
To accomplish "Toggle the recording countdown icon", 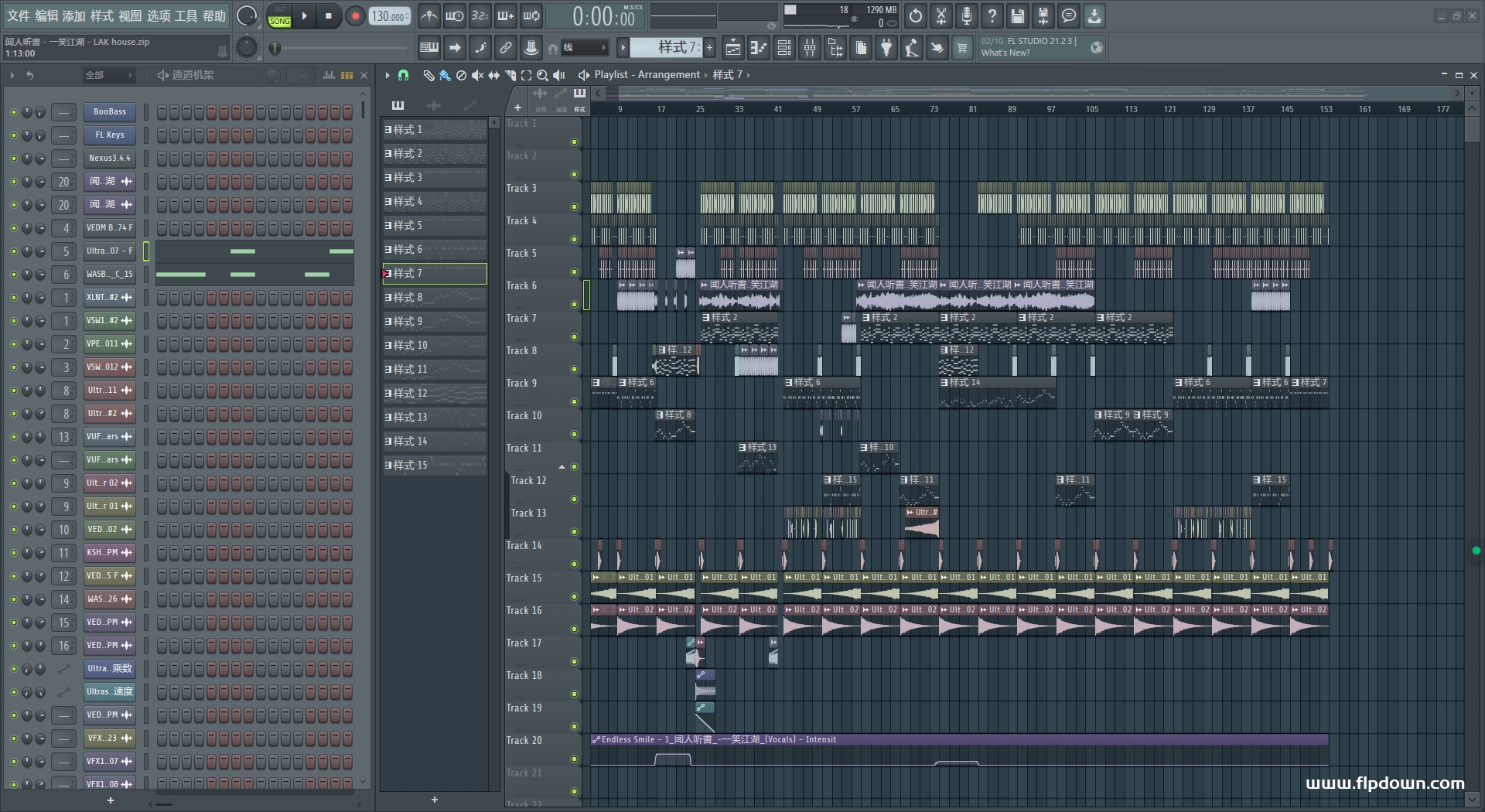I will tap(480, 15).
